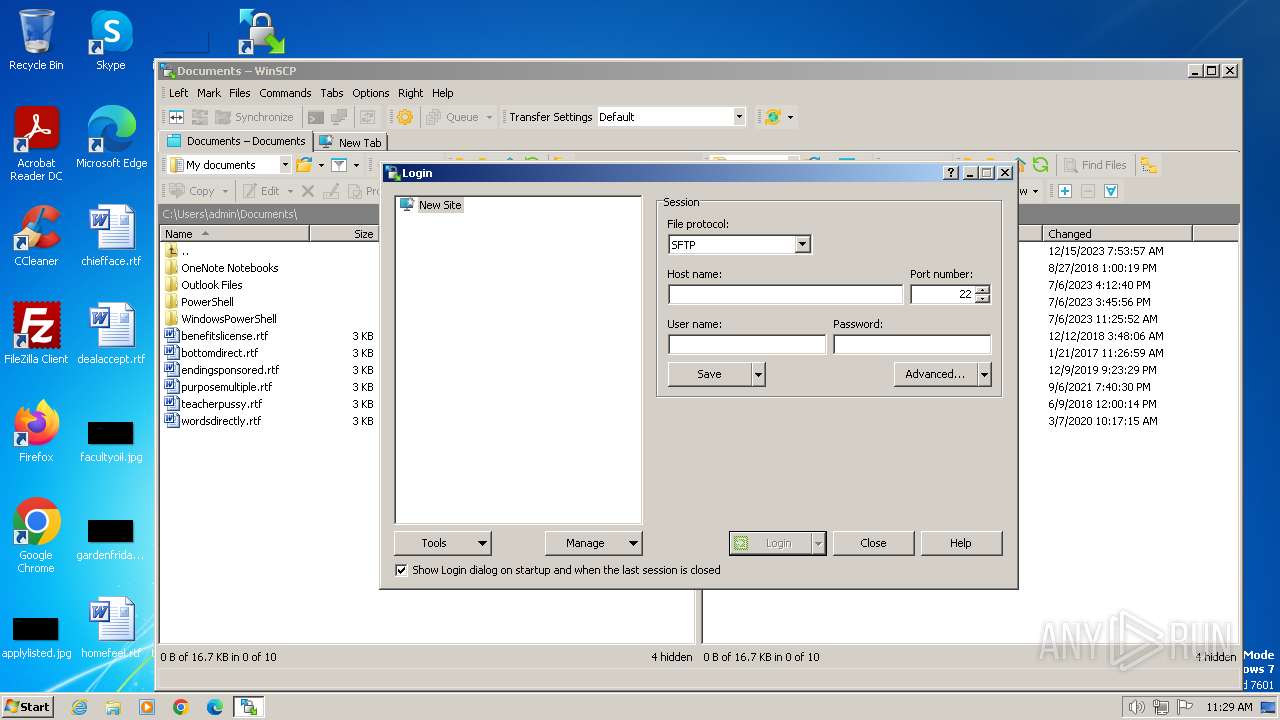Click the Windows Start button

[x=28, y=706]
